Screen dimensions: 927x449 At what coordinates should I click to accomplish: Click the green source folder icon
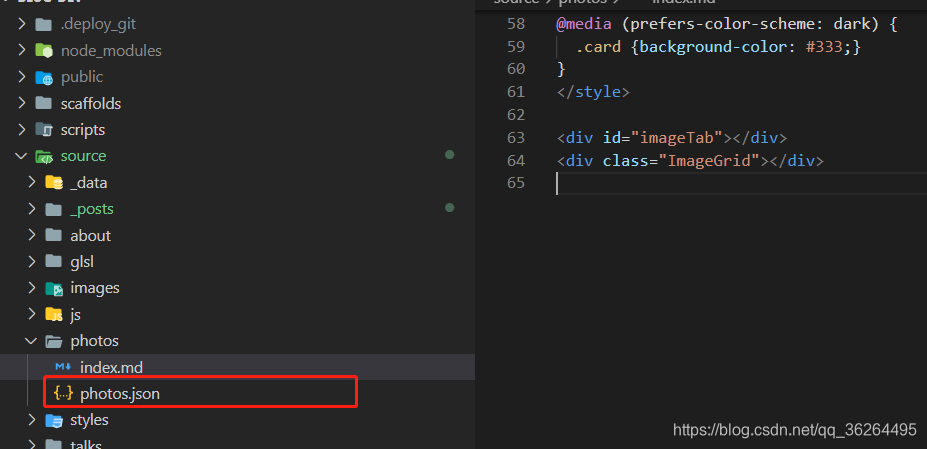tap(44, 156)
